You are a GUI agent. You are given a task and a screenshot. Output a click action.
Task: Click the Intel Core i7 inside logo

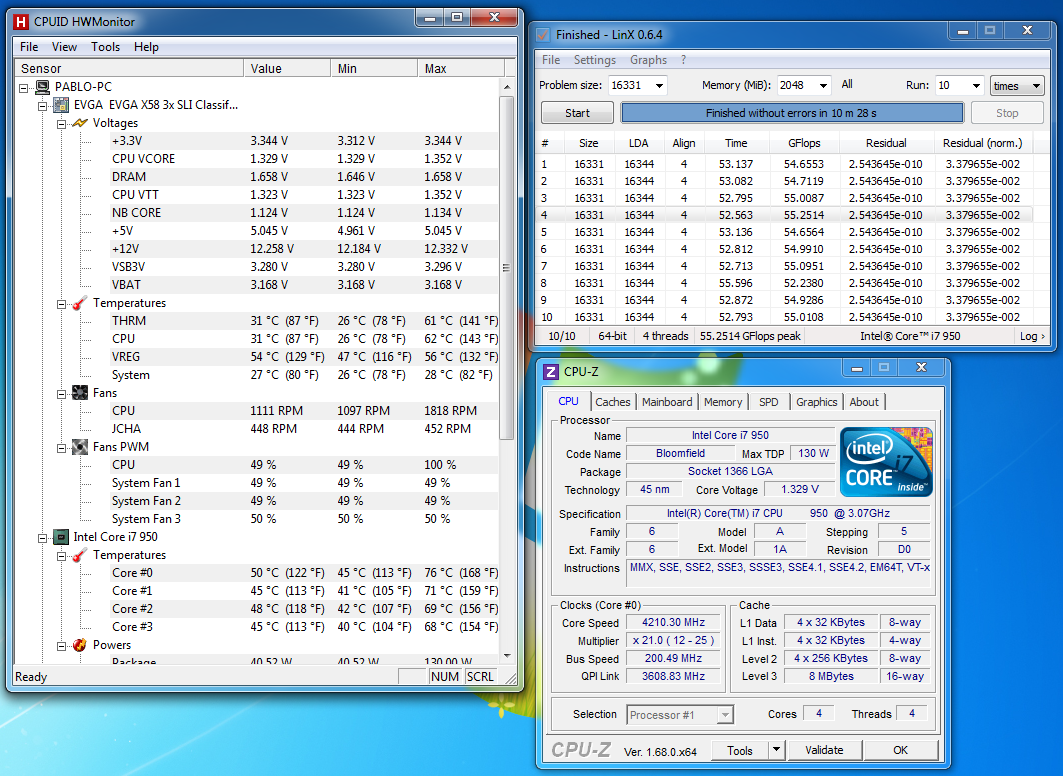886,462
